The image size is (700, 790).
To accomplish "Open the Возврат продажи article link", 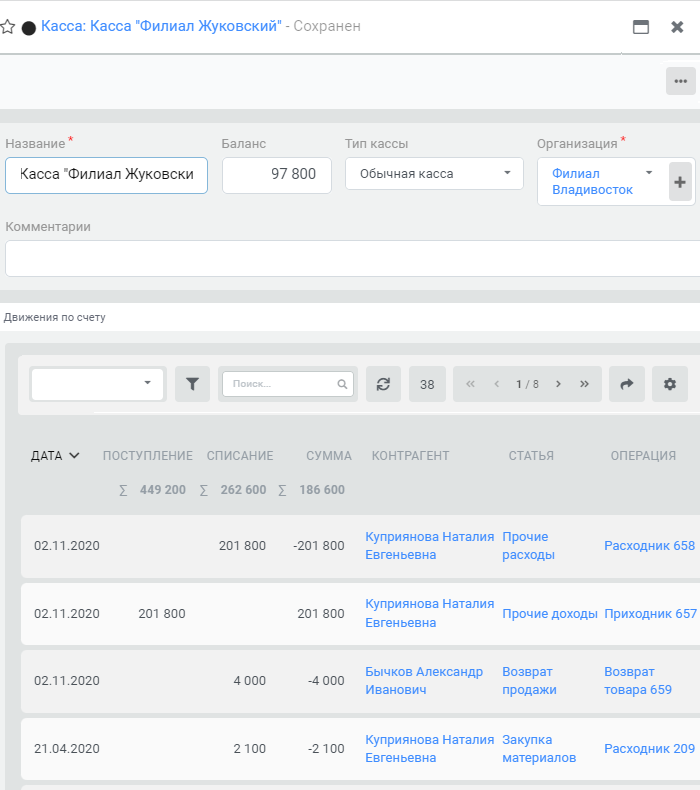I will point(529,681).
